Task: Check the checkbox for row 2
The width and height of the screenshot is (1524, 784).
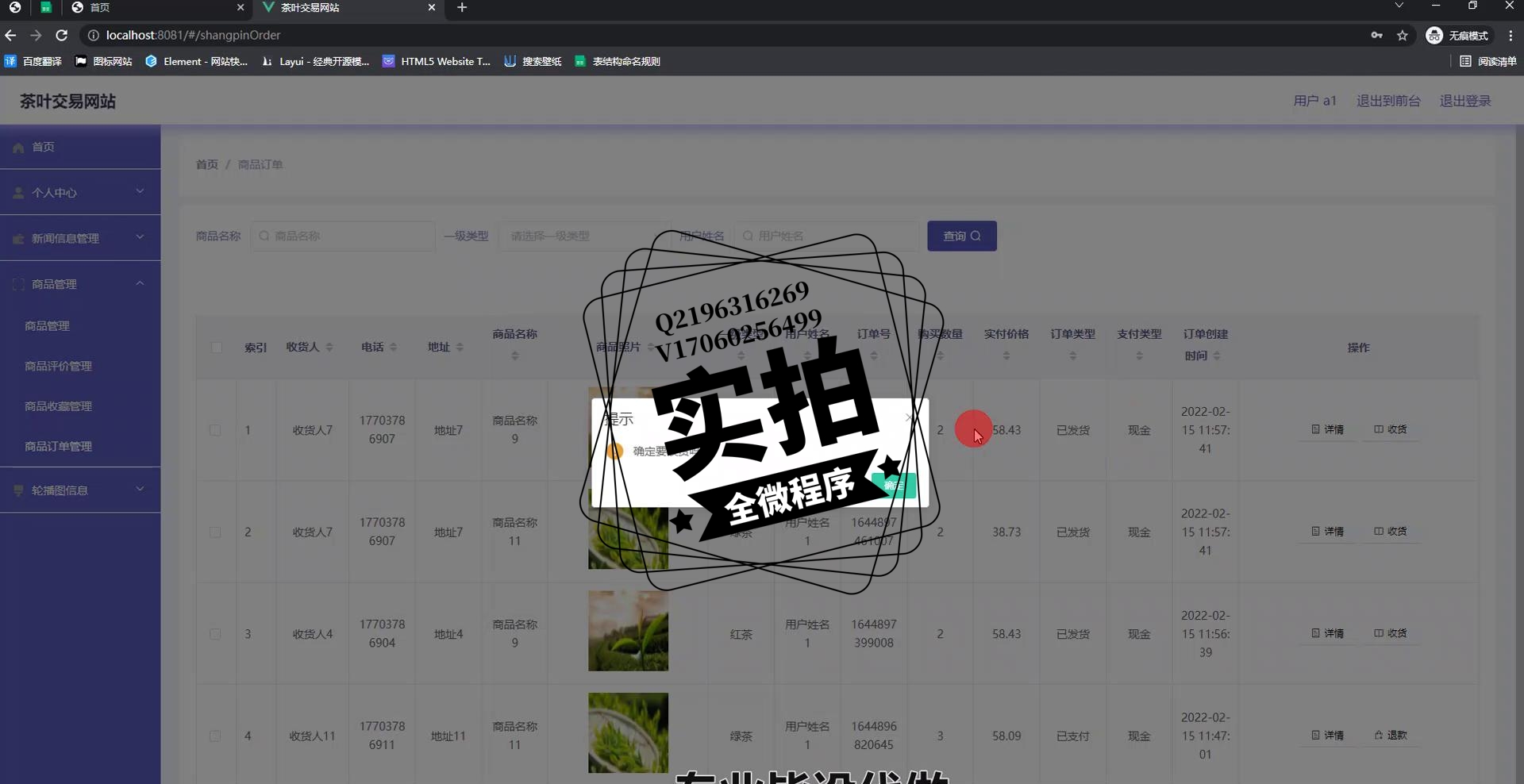Action: [x=215, y=532]
